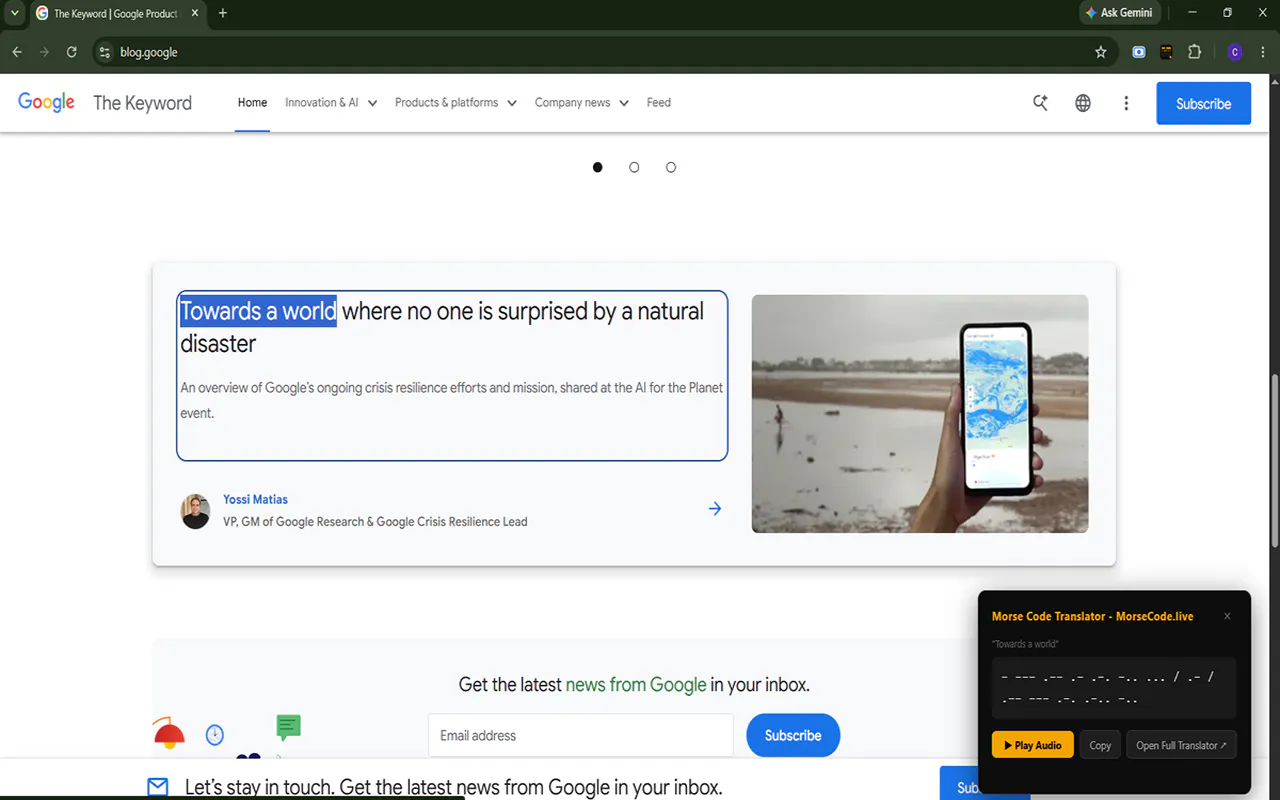
Task: Click the author title VP, GM text
Action: pyautogui.click(x=375, y=521)
